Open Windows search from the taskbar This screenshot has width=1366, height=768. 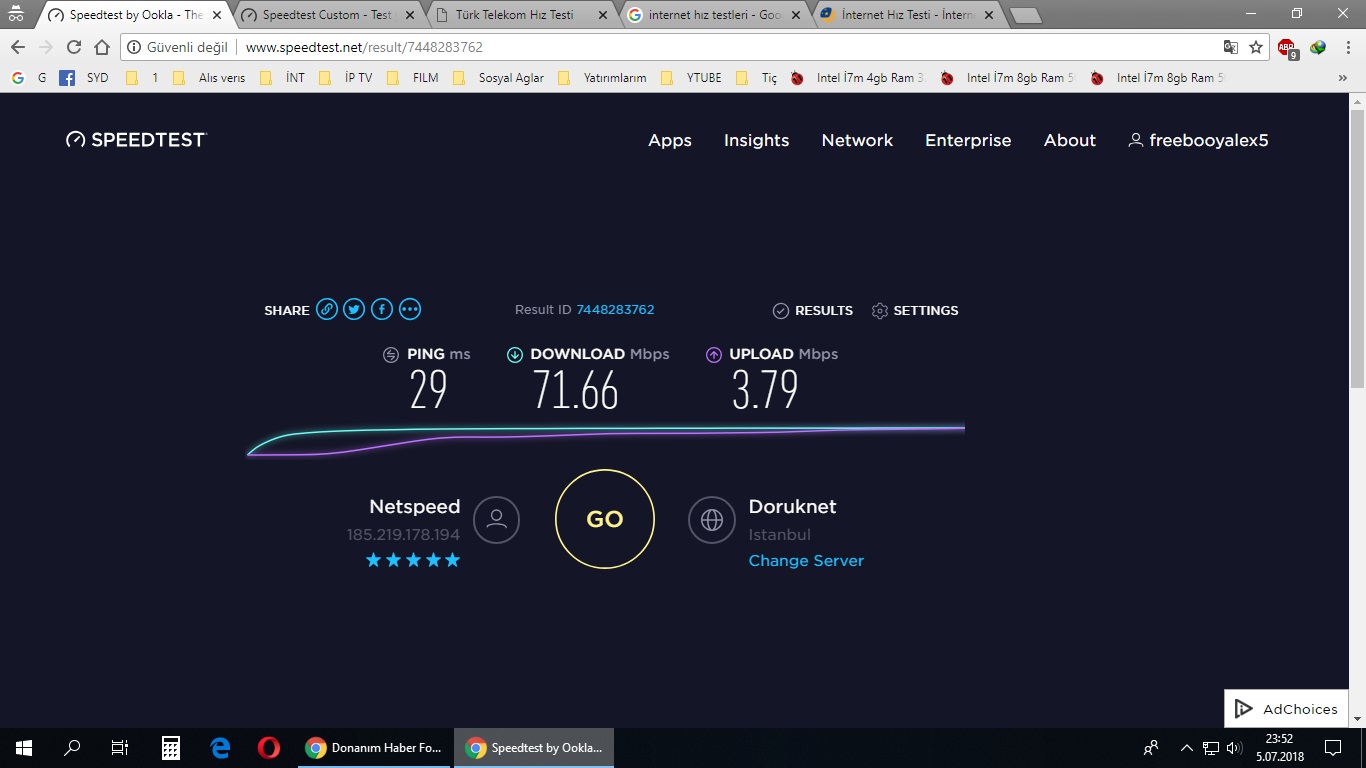72,747
